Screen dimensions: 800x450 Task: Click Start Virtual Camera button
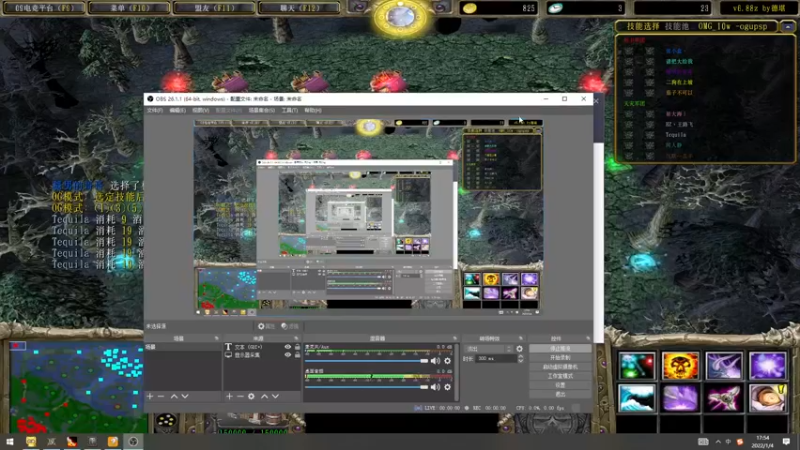pos(560,367)
